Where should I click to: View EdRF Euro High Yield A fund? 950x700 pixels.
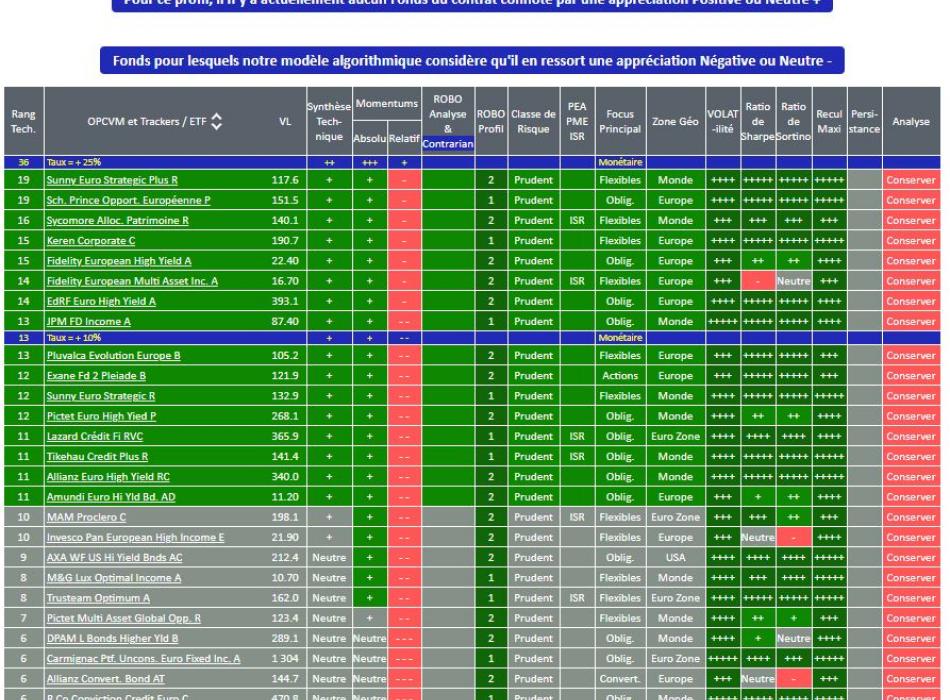(x=101, y=301)
